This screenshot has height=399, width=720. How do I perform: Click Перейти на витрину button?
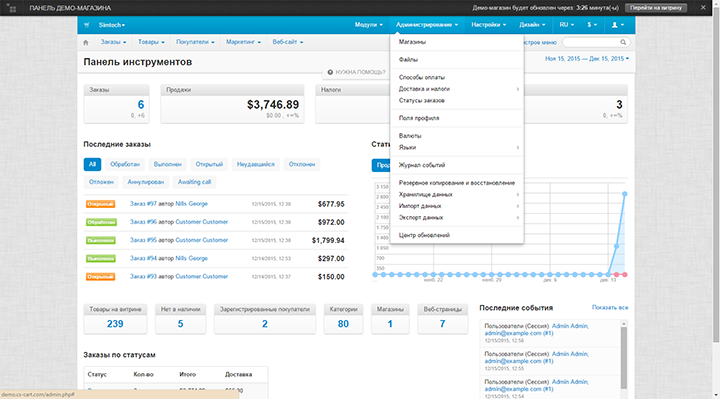[656, 8]
